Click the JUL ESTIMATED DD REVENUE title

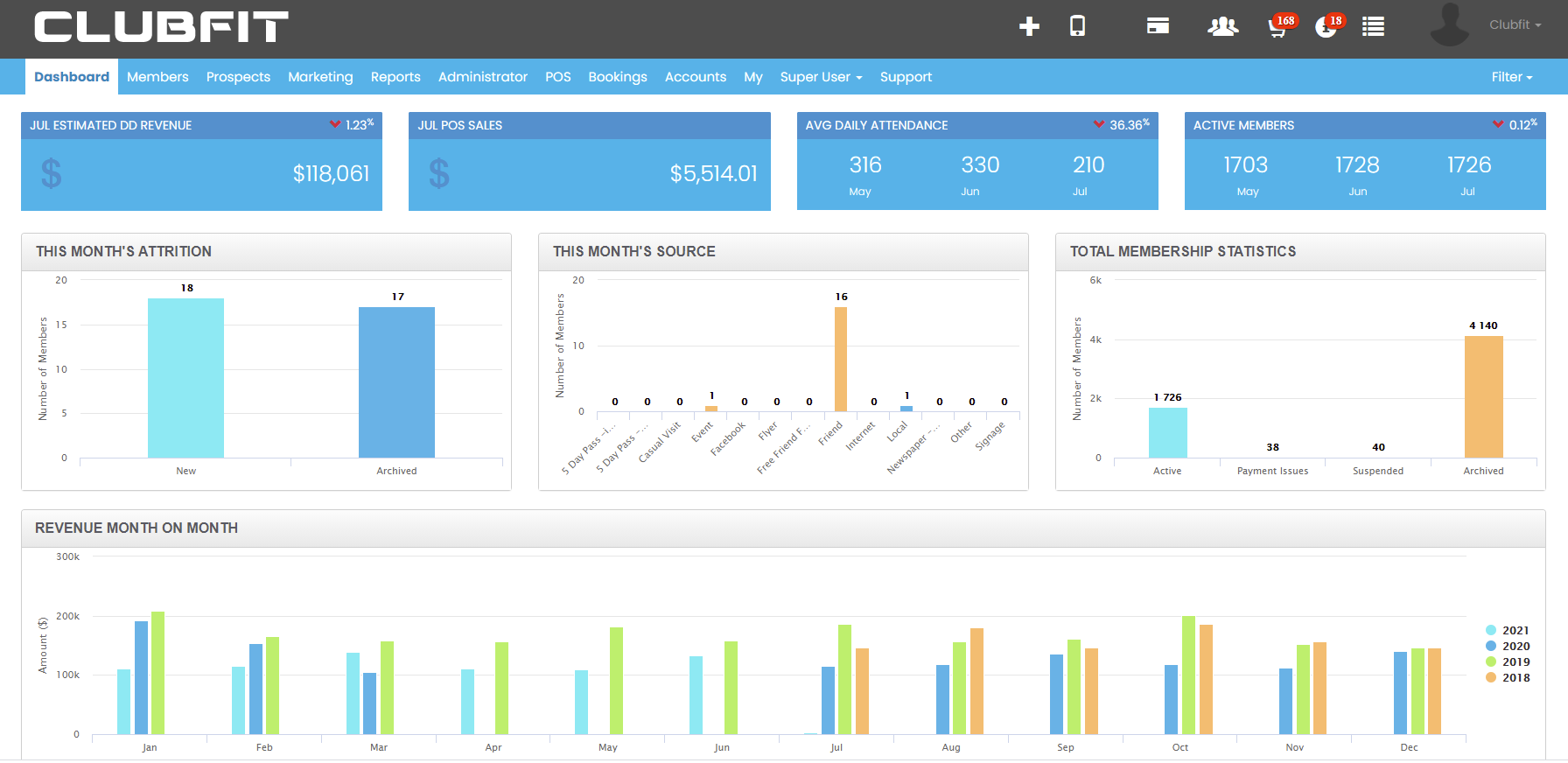(110, 125)
